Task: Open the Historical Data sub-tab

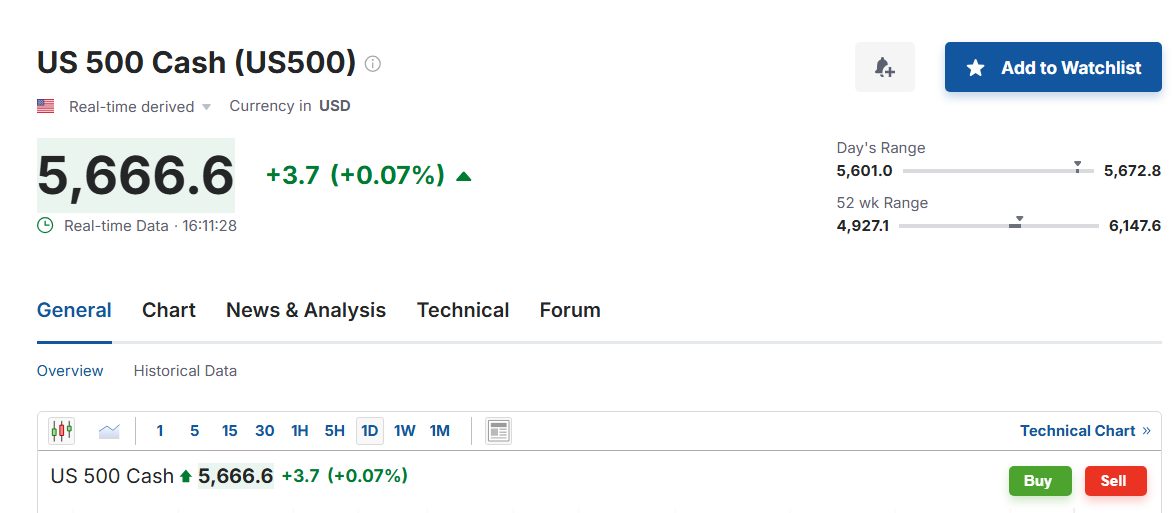Action: coord(185,371)
